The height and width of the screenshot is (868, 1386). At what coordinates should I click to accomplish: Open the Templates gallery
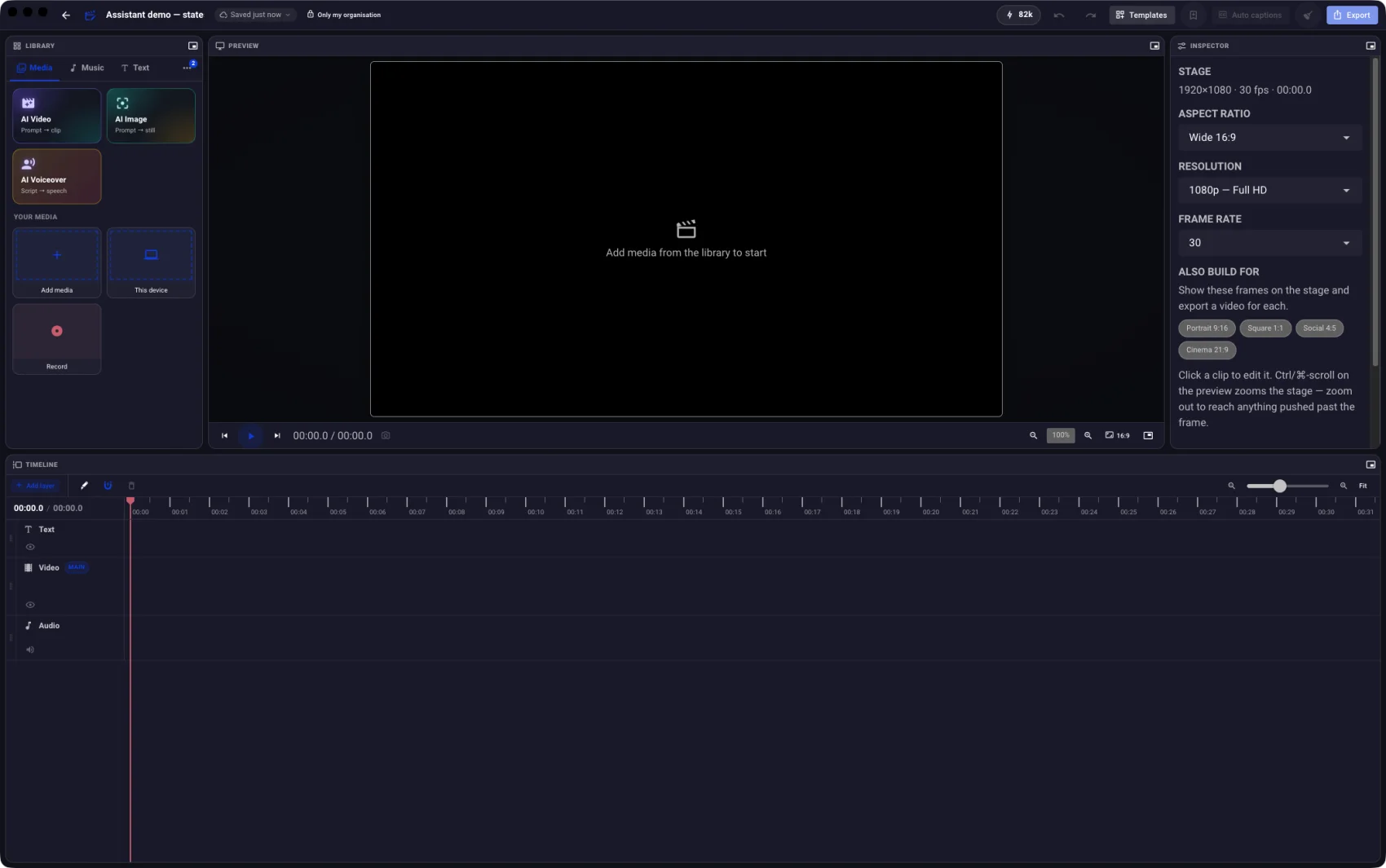tap(1141, 15)
